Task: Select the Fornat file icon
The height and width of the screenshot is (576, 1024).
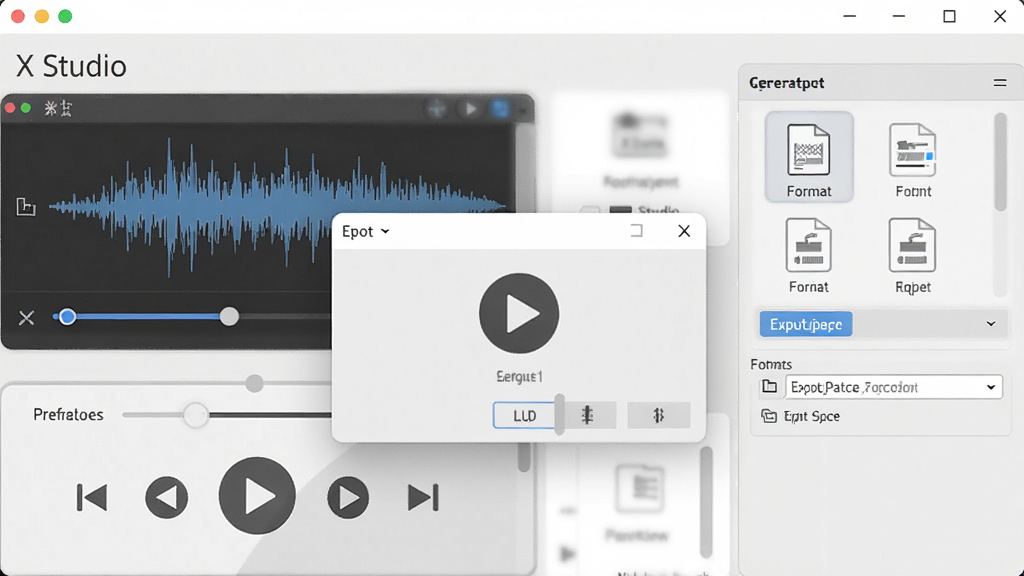Action: click(x=808, y=255)
